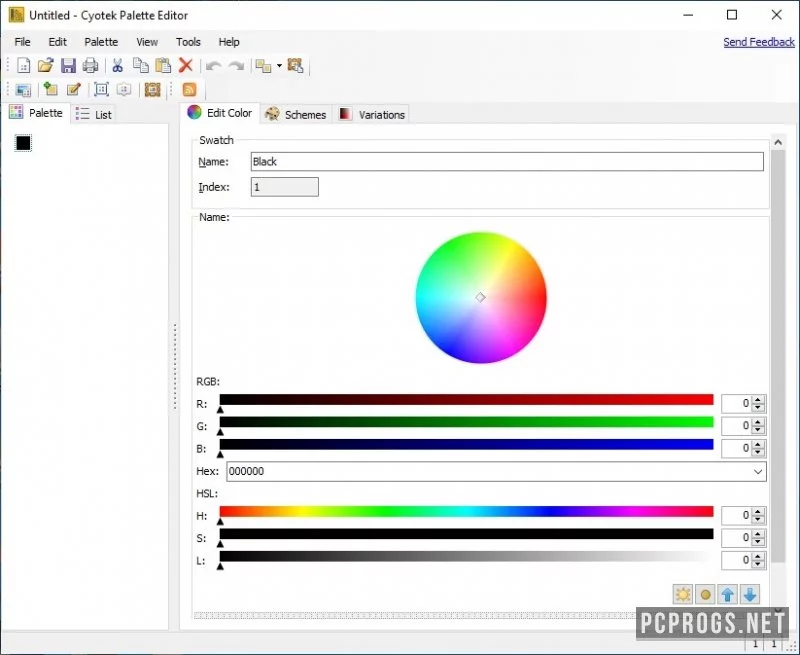Undo the last action
The image size is (800, 655).
[x=213, y=66]
